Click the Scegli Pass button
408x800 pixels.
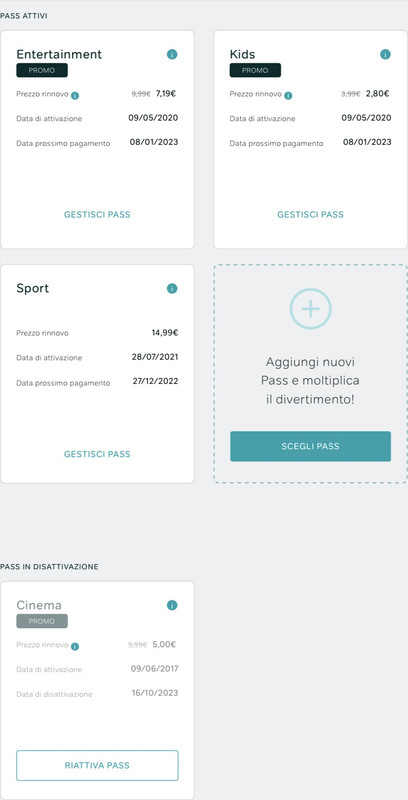click(310, 446)
